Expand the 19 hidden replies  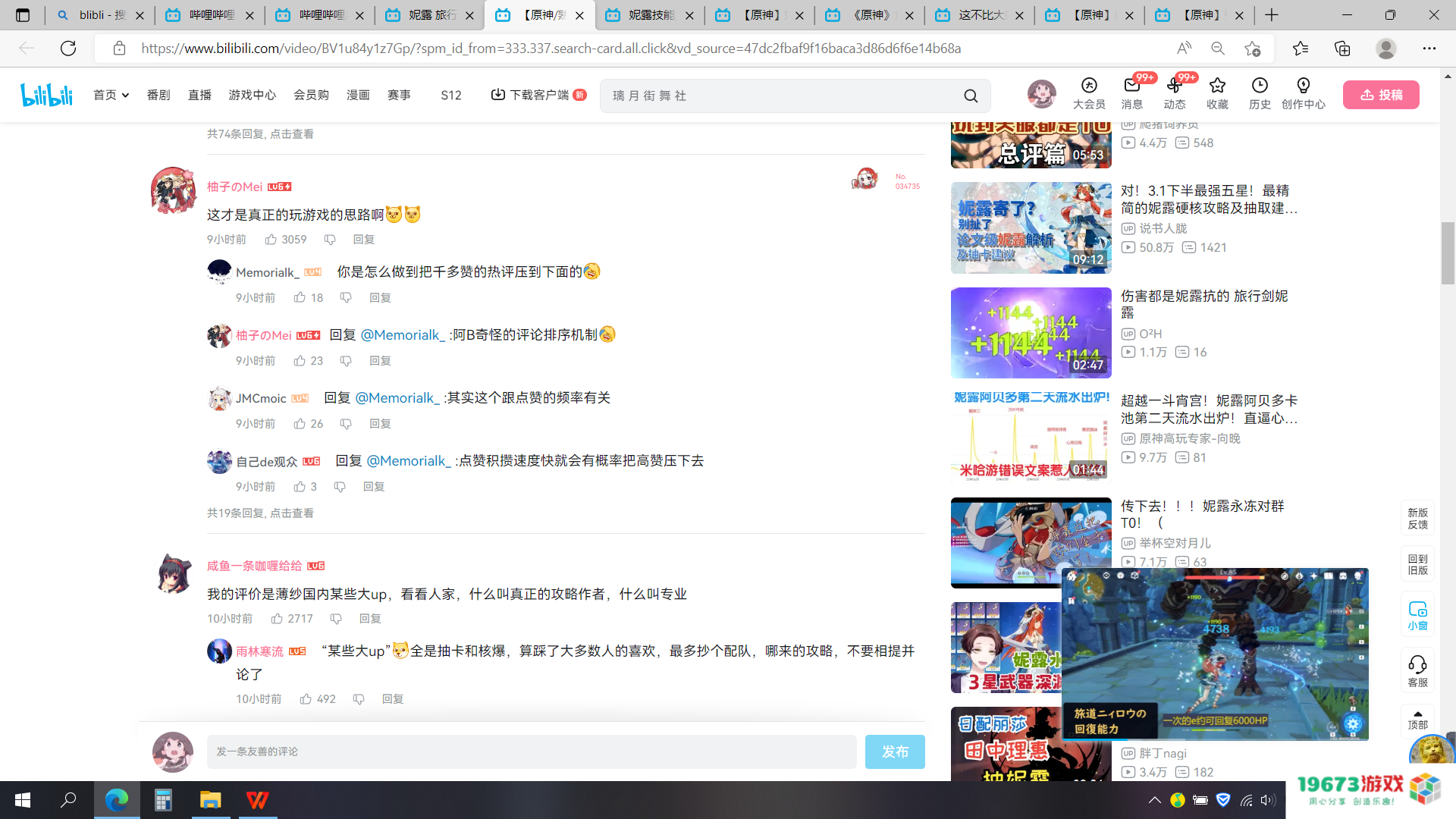(x=262, y=513)
